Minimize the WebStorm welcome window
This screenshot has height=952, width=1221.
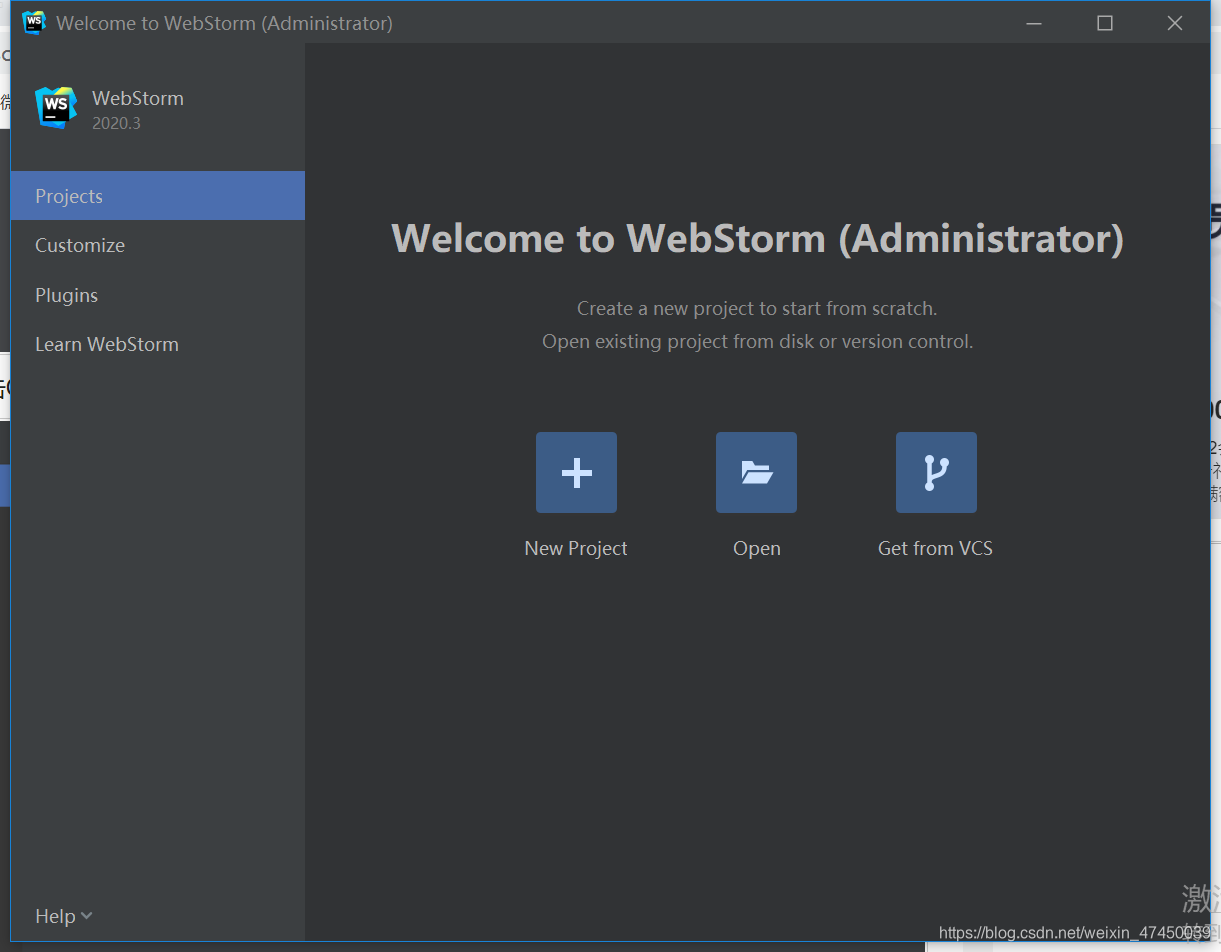click(x=1034, y=23)
